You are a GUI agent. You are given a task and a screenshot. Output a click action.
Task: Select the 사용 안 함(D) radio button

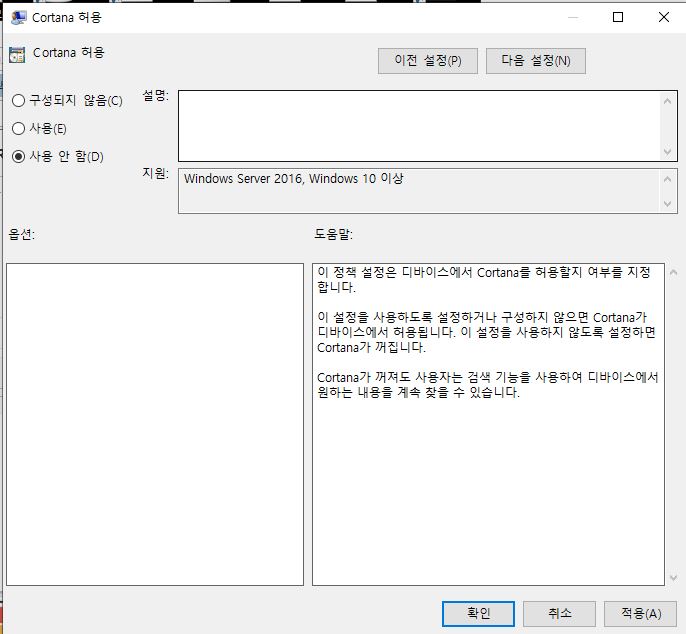point(18,156)
